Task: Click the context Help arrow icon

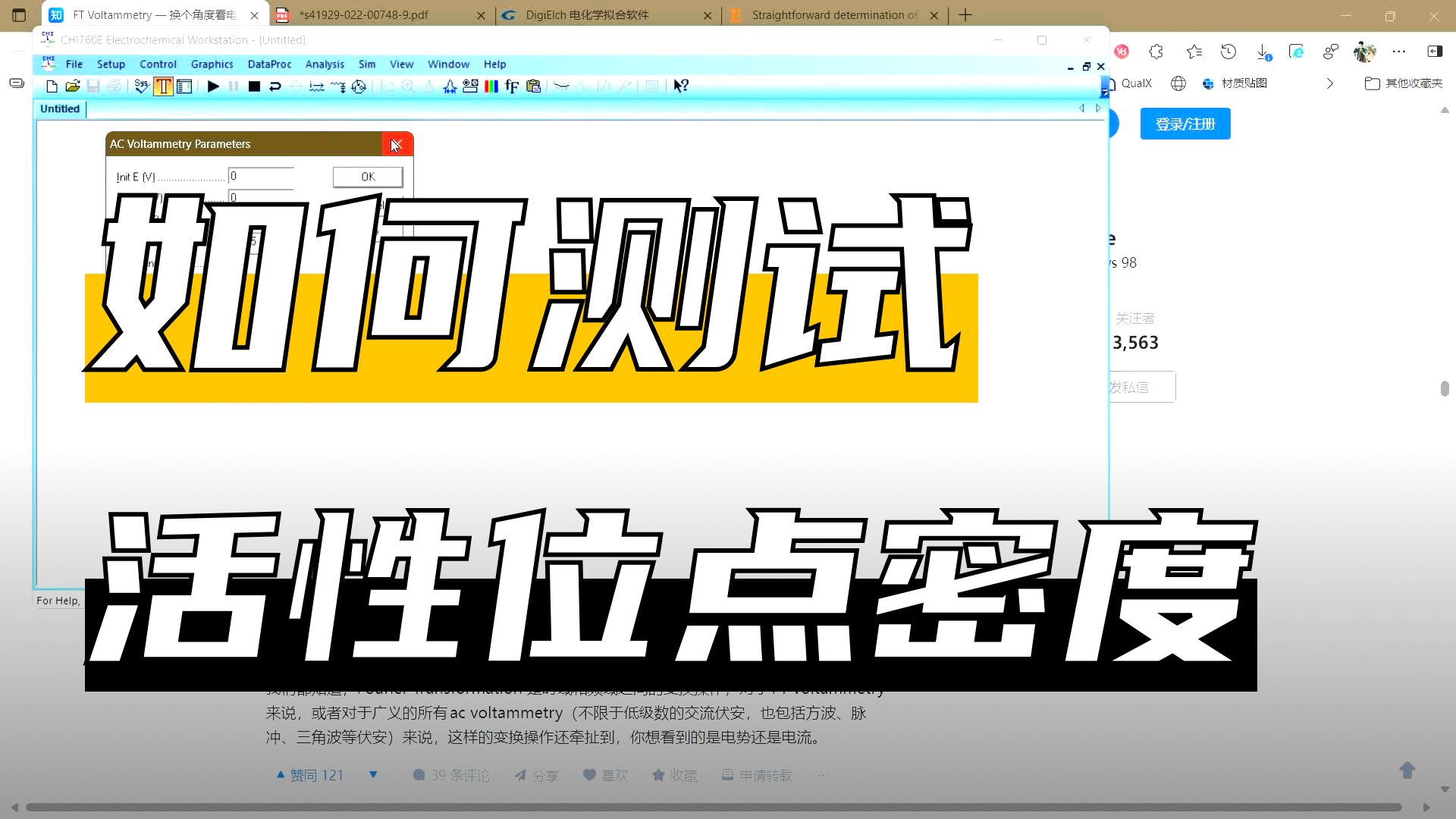Action: pyautogui.click(x=681, y=86)
